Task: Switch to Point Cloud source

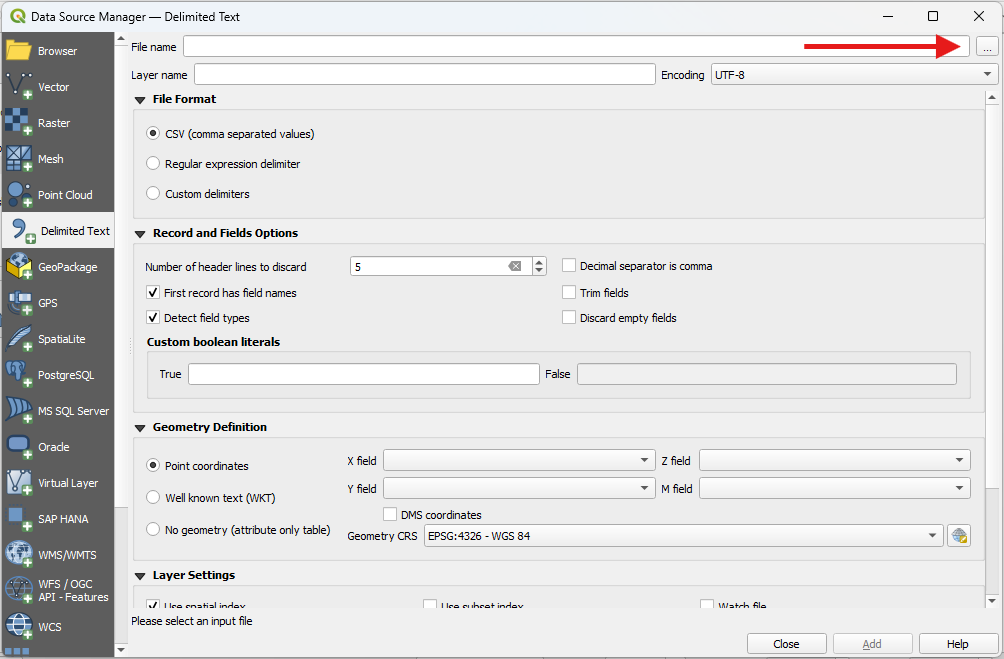Action: tap(58, 194)
